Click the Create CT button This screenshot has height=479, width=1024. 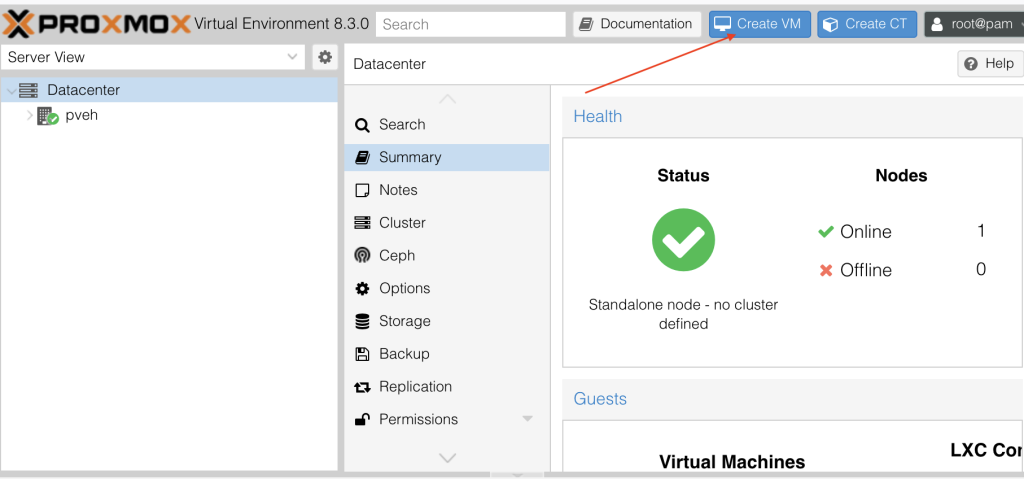(x=866, y=24)
